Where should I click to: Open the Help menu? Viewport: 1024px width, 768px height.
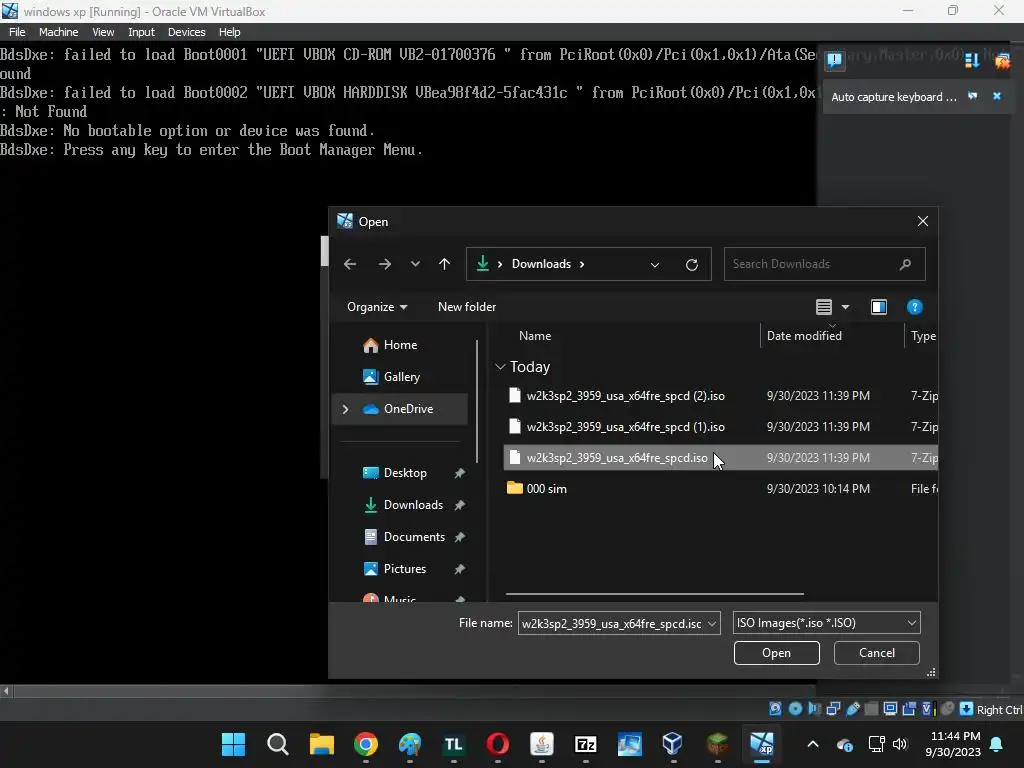click(x=229, y=32)
